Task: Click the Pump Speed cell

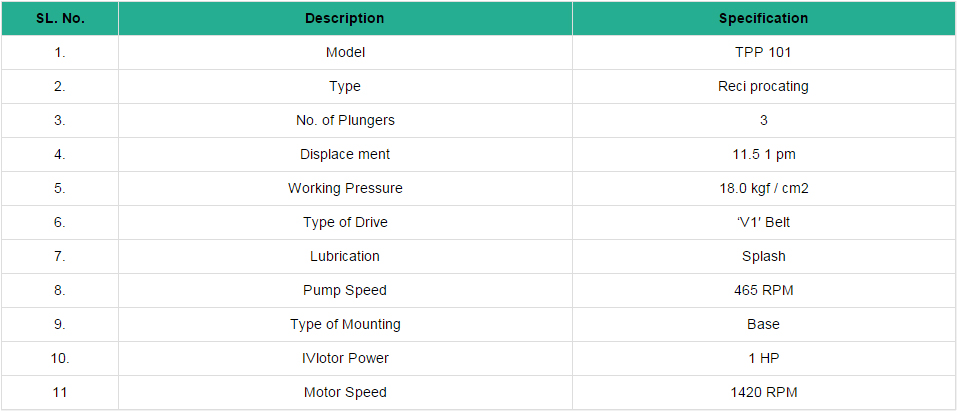Action: 344,290
